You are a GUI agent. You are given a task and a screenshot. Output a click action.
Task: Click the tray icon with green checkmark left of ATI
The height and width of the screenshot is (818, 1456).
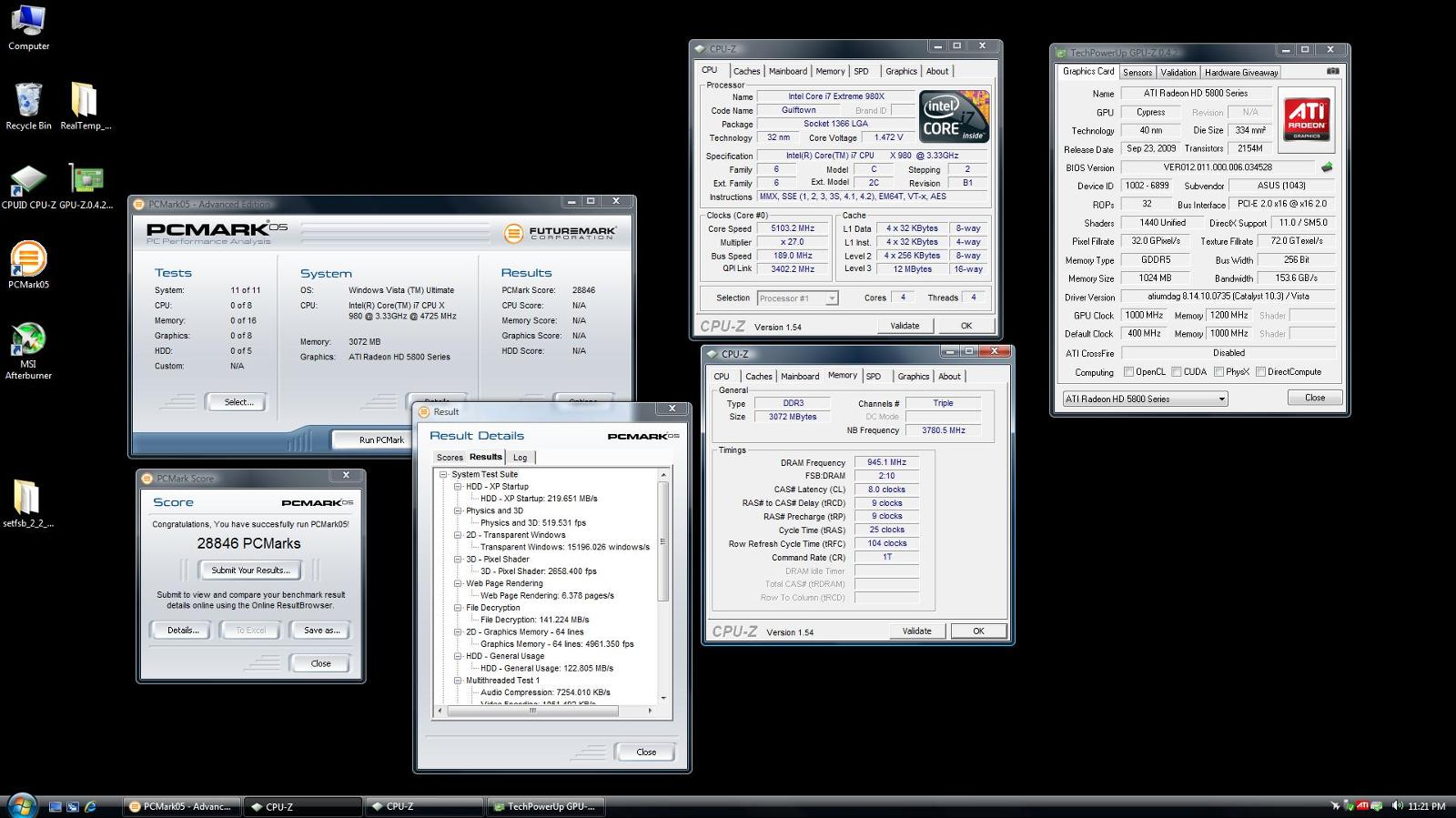click(x=1349, y=806)
